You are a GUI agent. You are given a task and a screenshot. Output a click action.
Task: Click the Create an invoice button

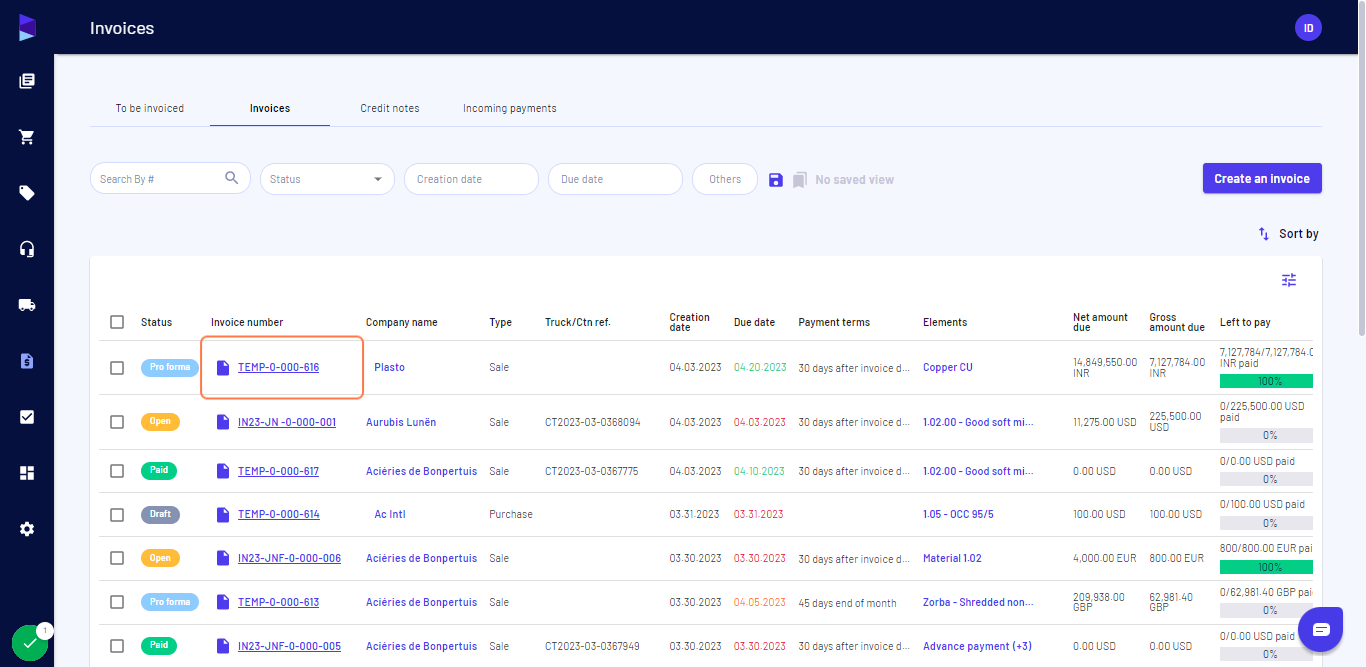click(x=1262, y=179)
